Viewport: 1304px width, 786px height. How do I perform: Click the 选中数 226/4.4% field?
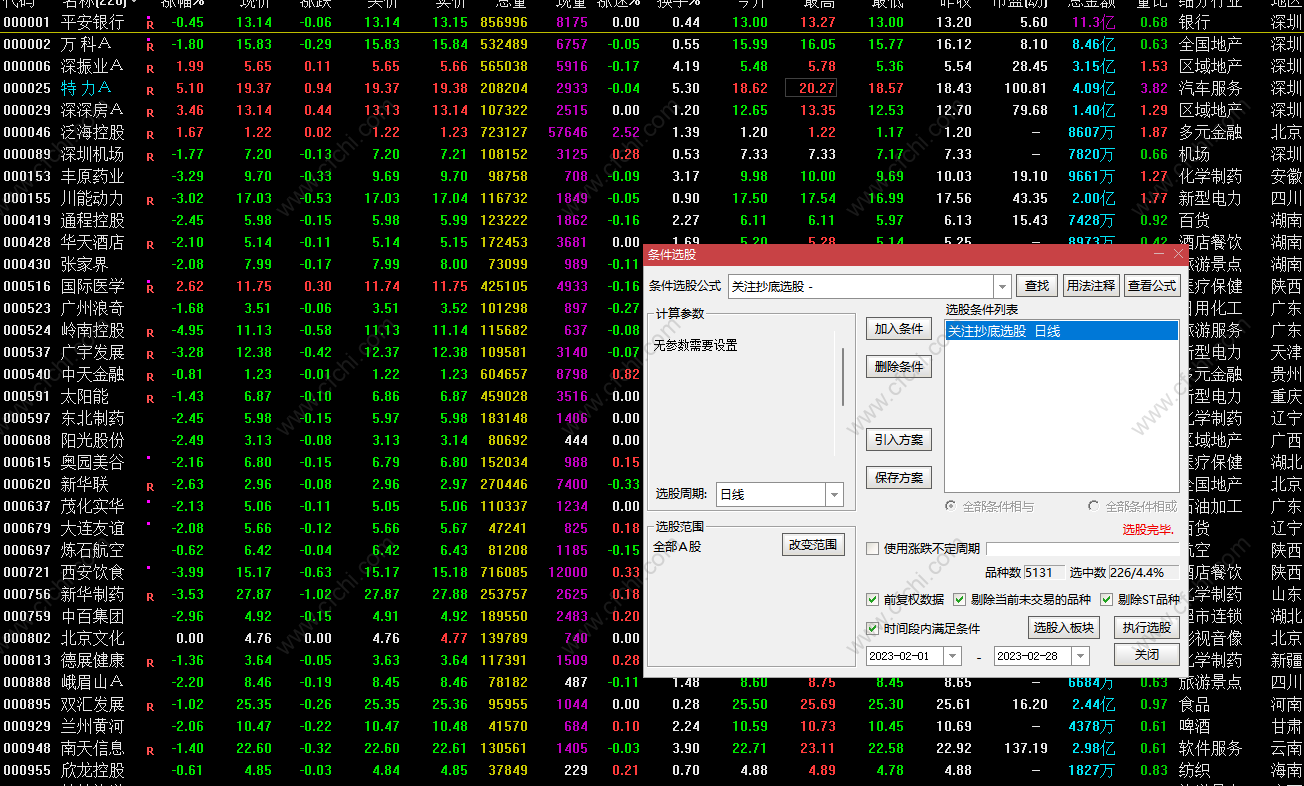pyautogui.click(x=1144, y=573)
